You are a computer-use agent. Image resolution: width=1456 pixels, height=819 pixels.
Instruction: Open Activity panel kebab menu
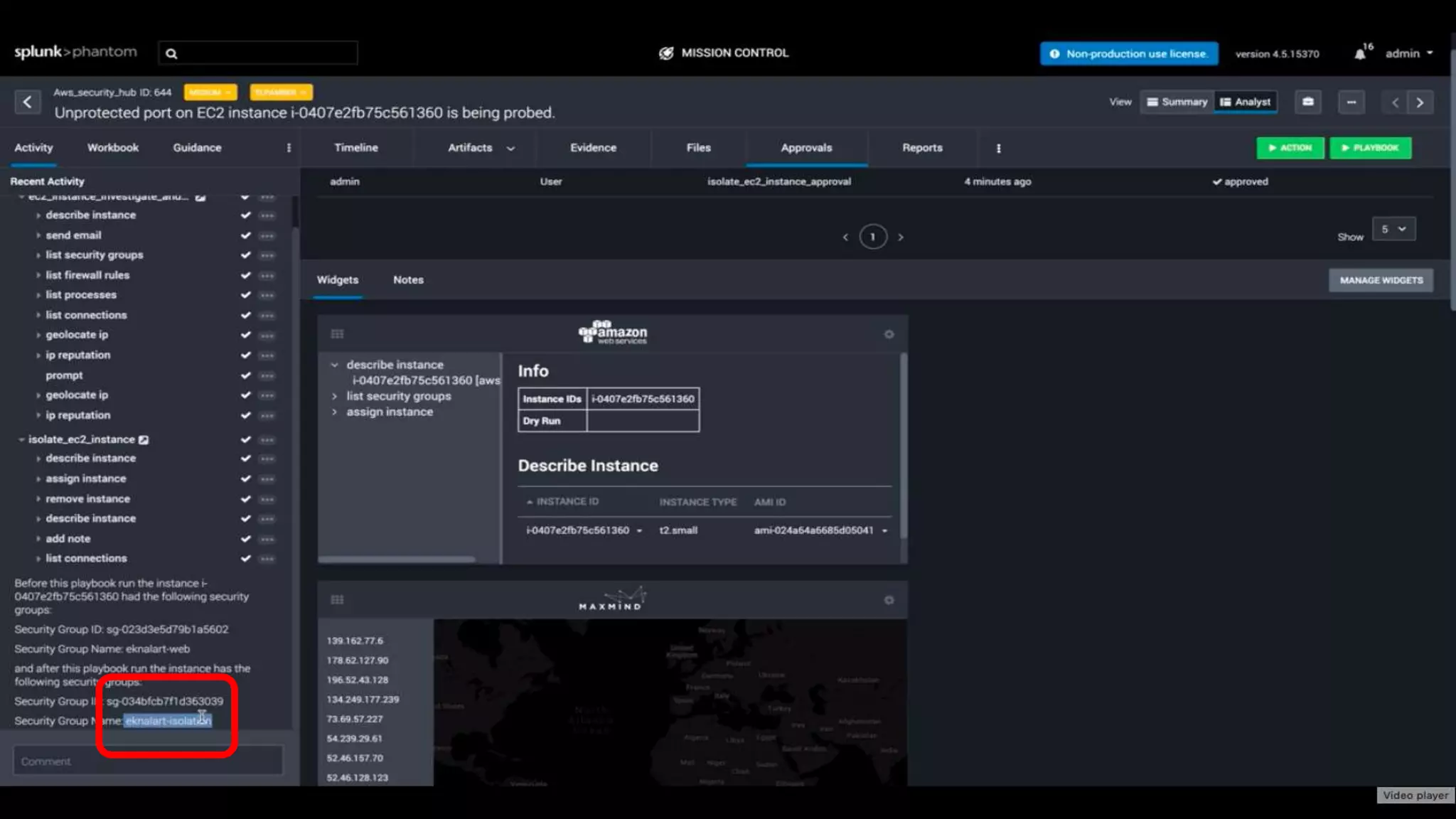coord(288,148)
